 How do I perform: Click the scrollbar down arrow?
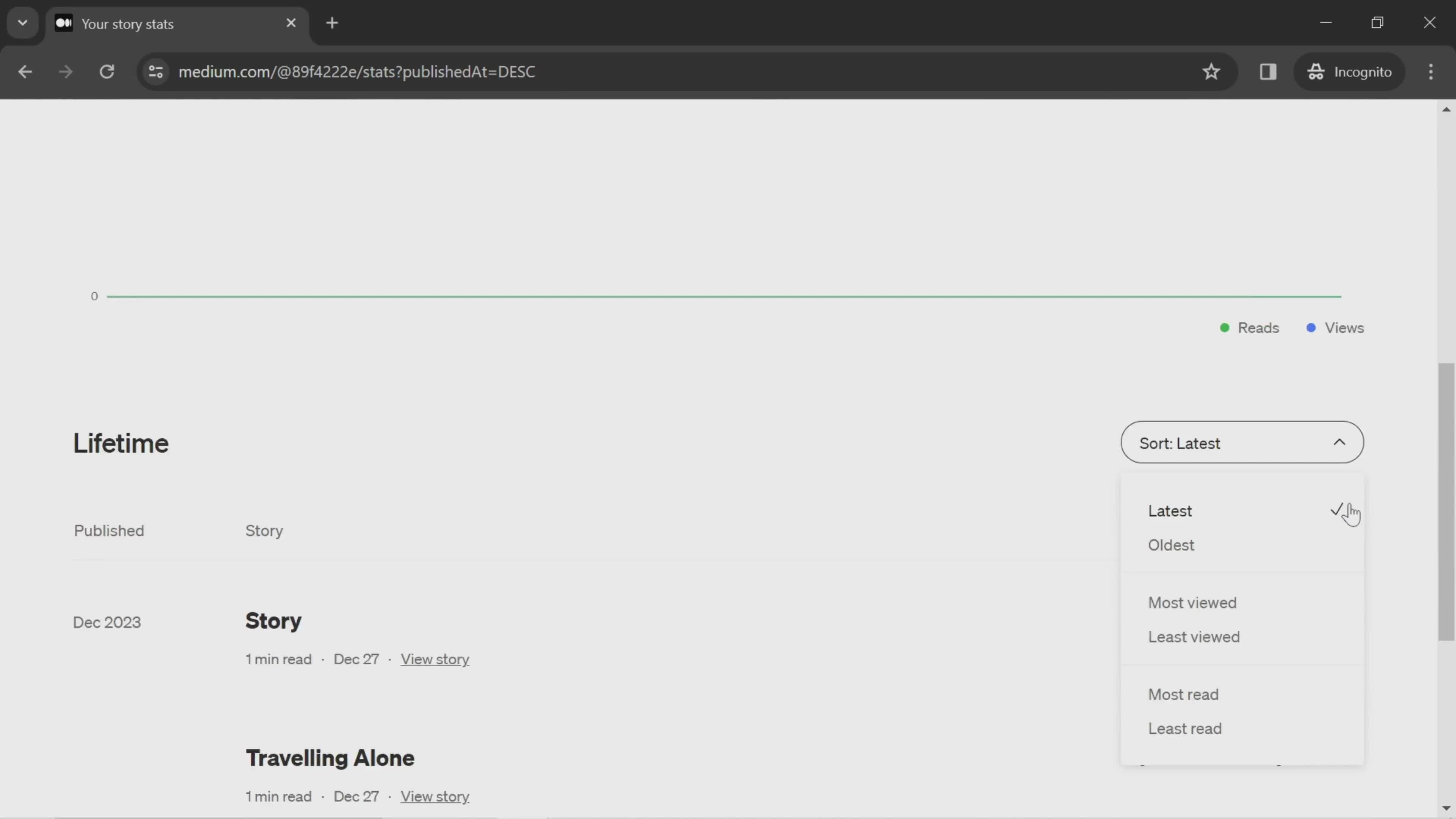point(1446,809)
